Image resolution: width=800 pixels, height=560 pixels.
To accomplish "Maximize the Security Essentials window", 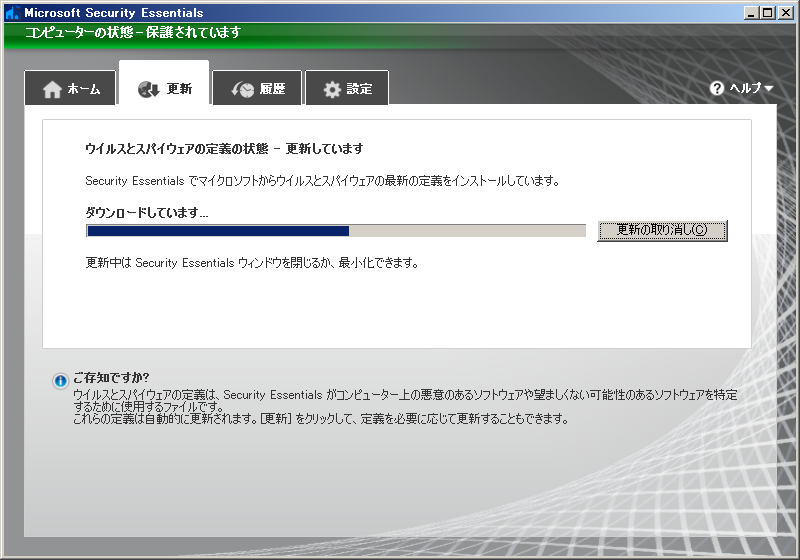I will [x=768, y=13].
